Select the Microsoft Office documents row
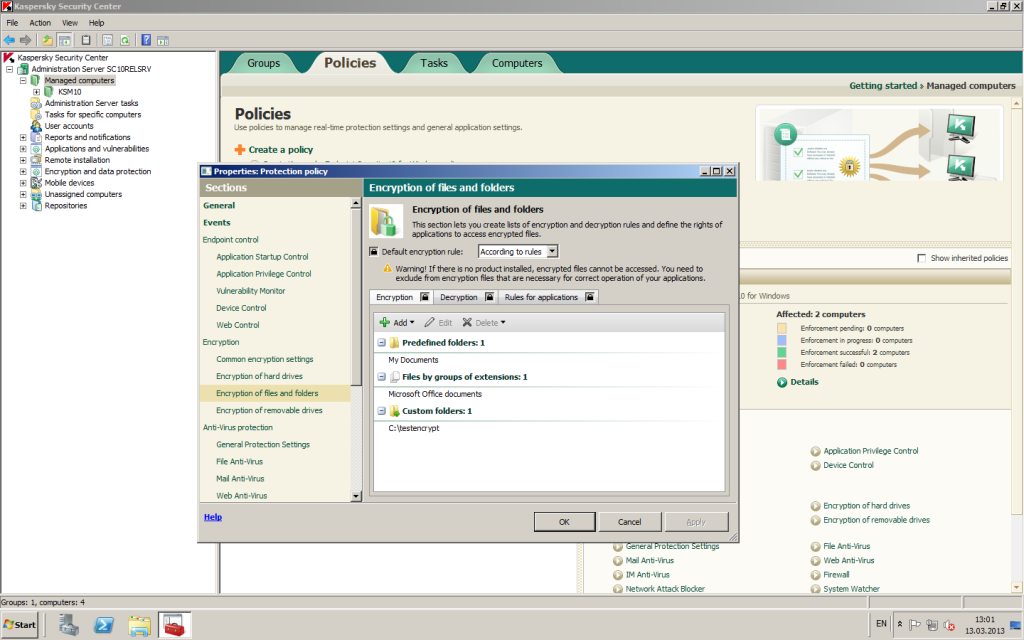Screen dimensions: 1024x640 [549, 394]
